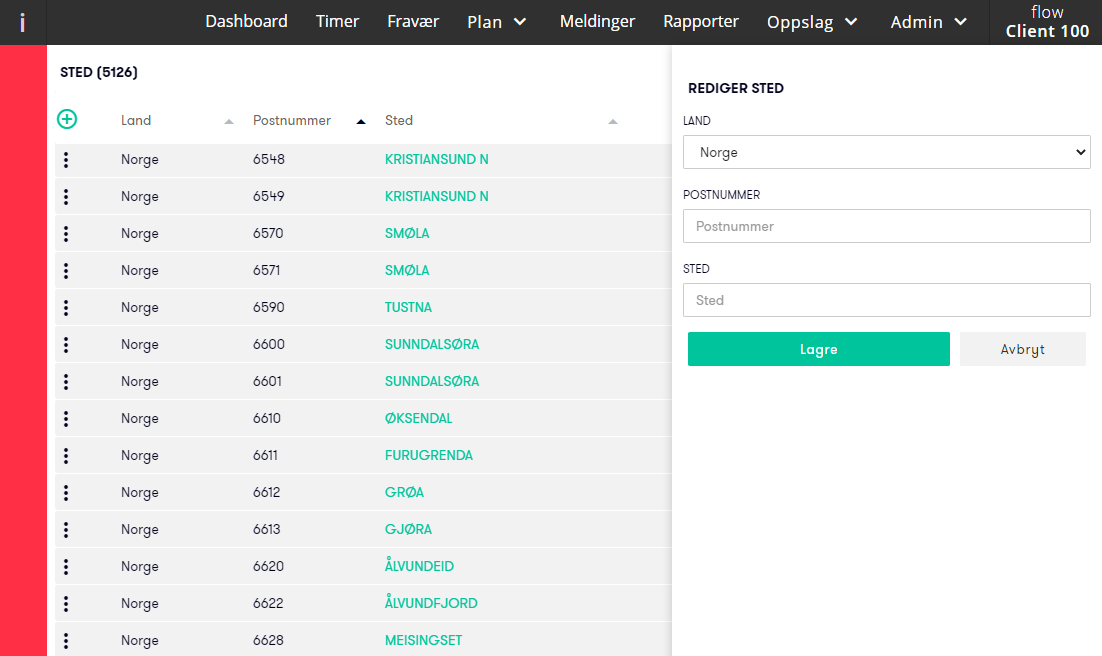Open the Fravær page

pyautogui.click(x=413, y=22)
